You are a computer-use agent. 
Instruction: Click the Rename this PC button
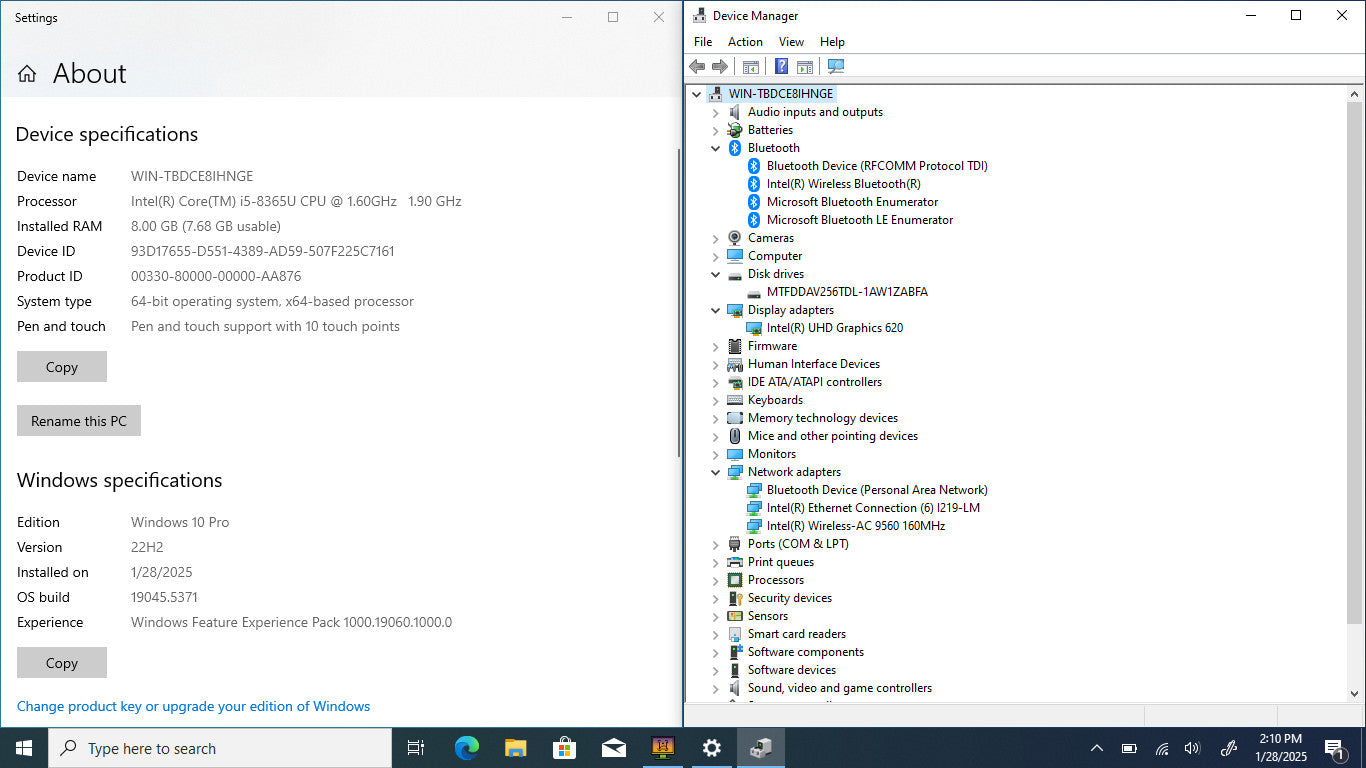pyautogui.click(x=79, y=421)
